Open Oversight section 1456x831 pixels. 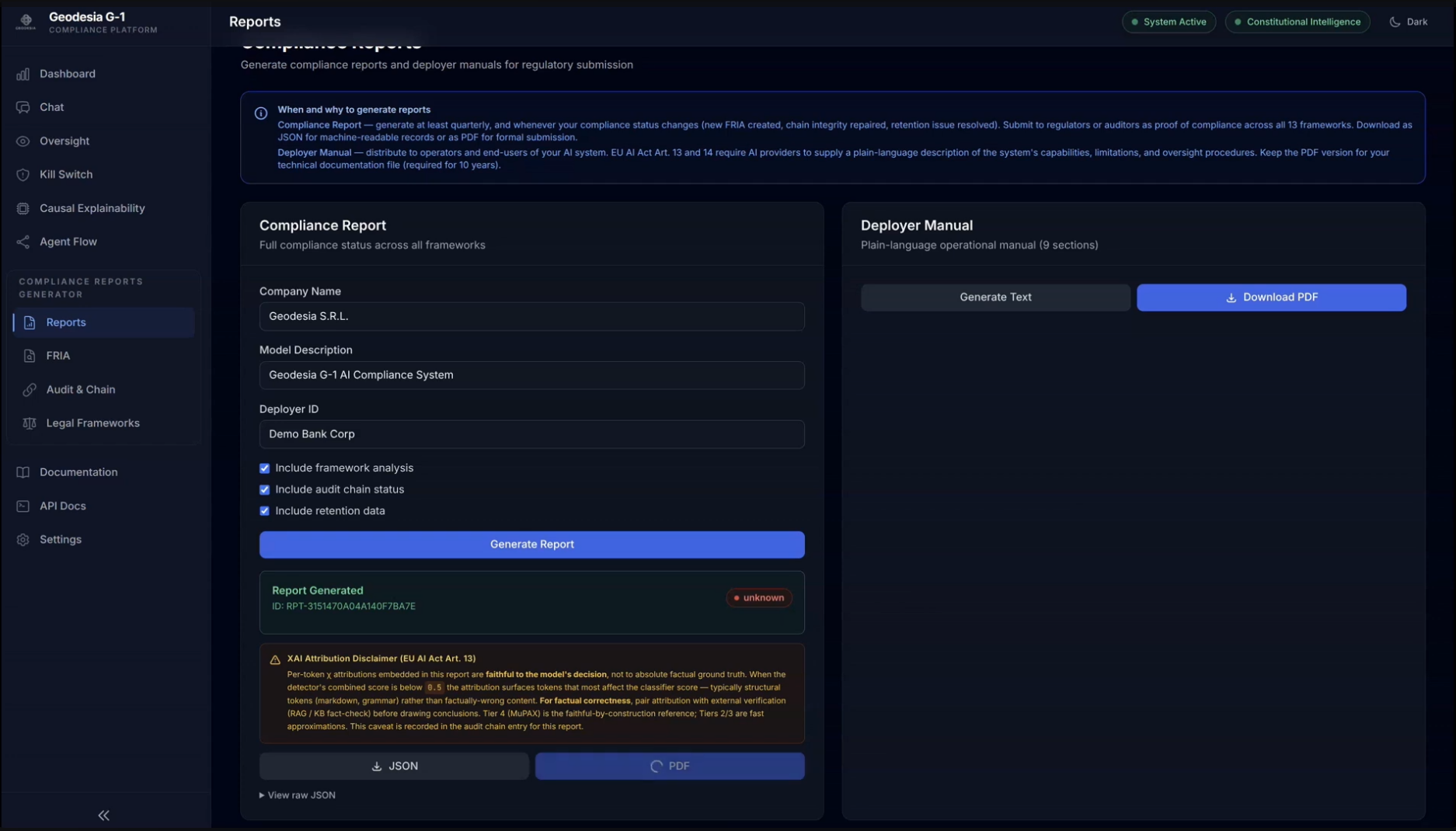point(104,141)
